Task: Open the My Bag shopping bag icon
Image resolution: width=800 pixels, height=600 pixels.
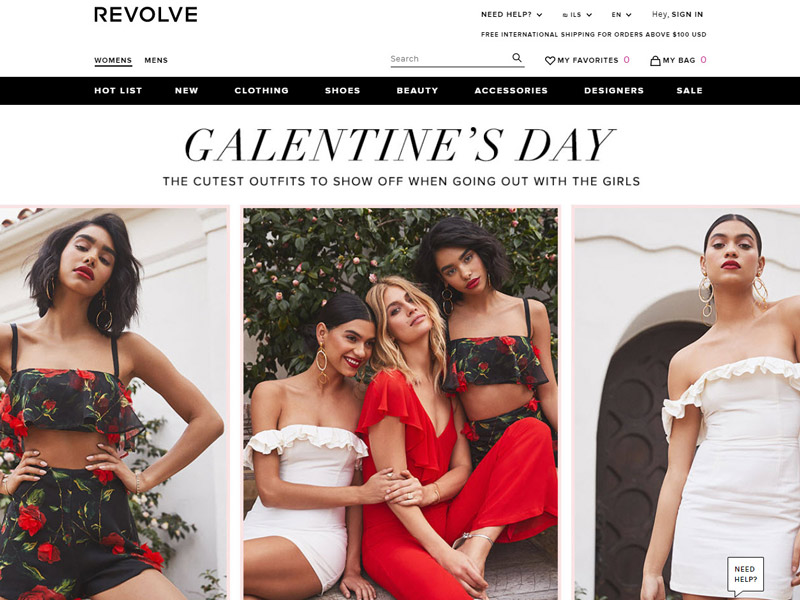Action: (655, 60)
